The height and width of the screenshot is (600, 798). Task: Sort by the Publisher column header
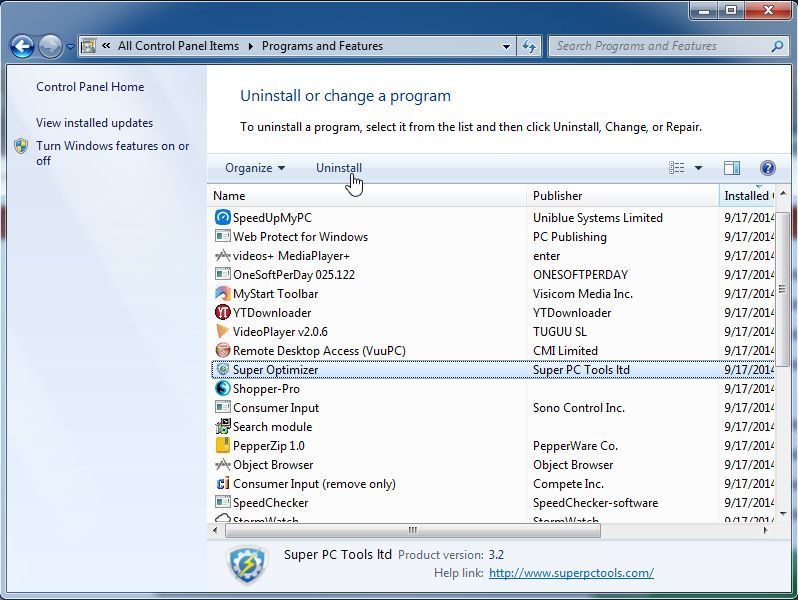click(622, 196)
